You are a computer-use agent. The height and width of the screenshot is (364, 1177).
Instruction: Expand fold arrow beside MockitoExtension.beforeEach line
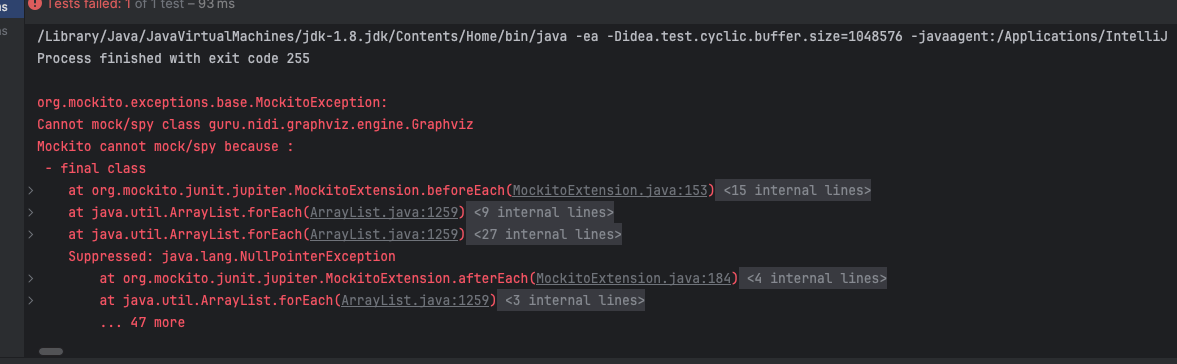click(x=30, y=191)
